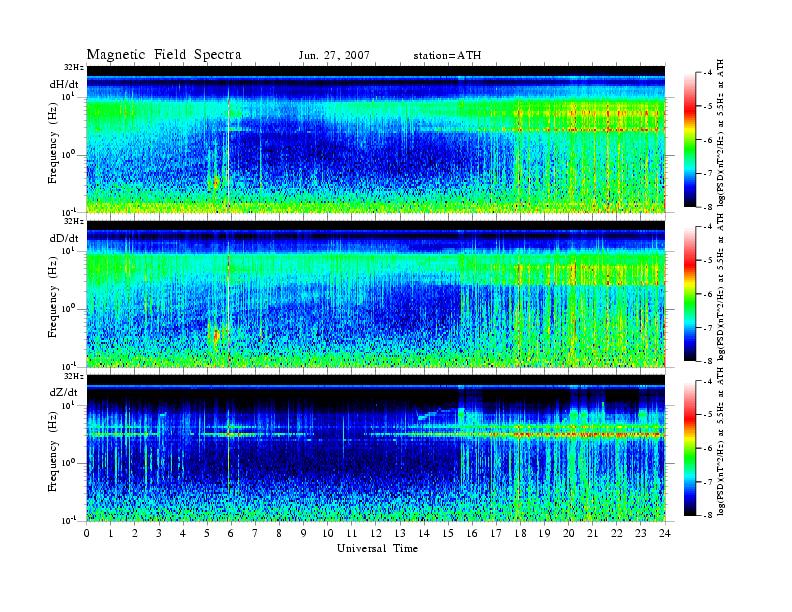
Task: Click hour 11 on the Universal Time axis
Action: click(352, 533)
